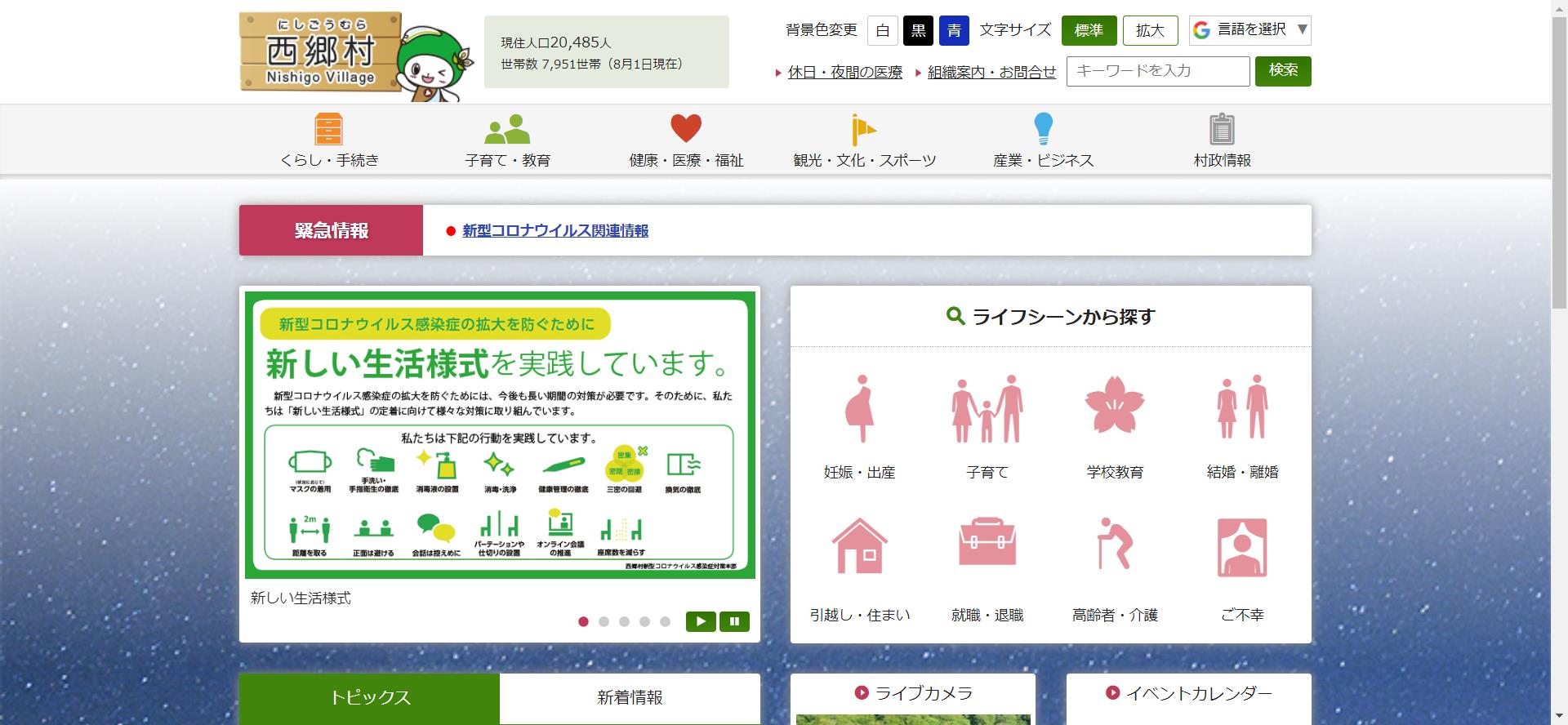The image size is (1568, 725).
Task: Click the 引越し・住まい label text
Action: tap(859, 616)
